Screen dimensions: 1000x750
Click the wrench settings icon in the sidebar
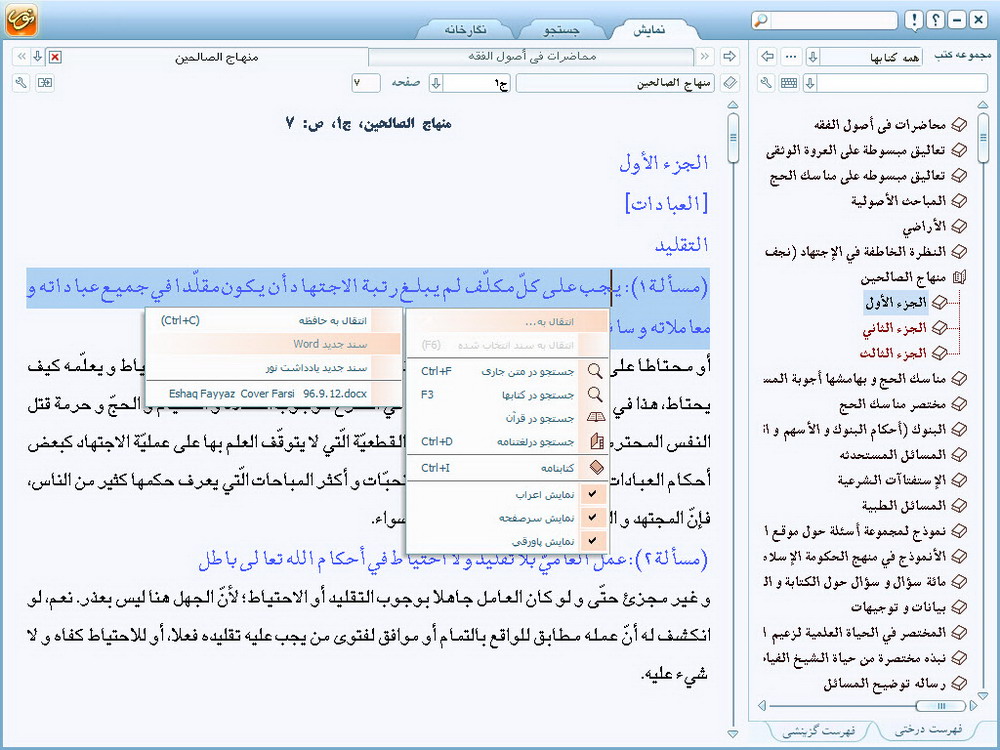click(x=767, y=82)
